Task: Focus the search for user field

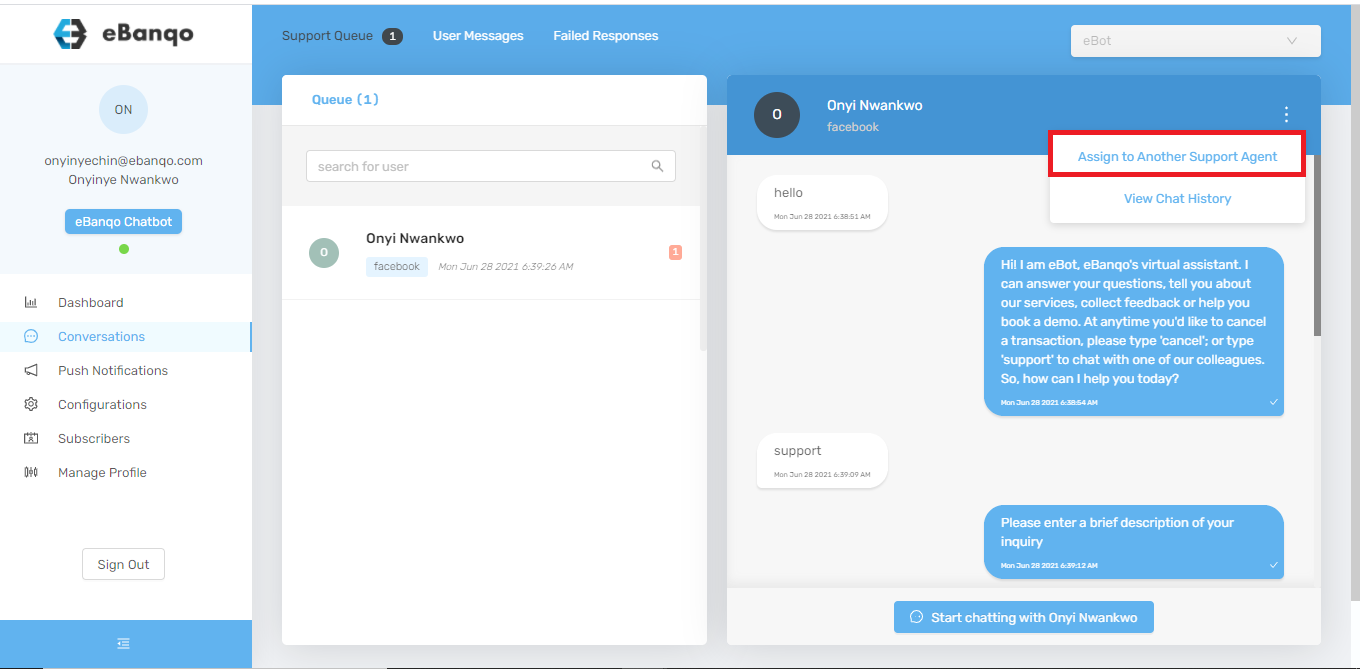Action: (490, 166)
